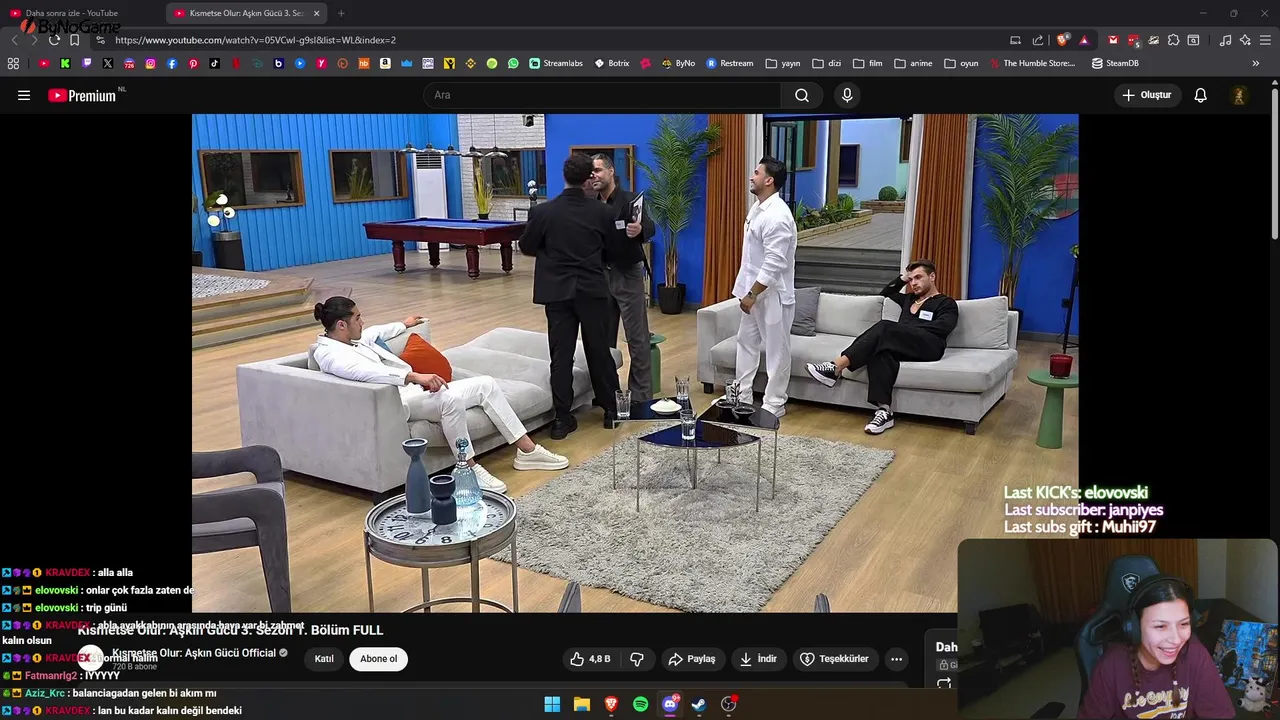The image size is (1280, 720).
Task: Join the channel with Katıl
Action: (x=324, y=659)
